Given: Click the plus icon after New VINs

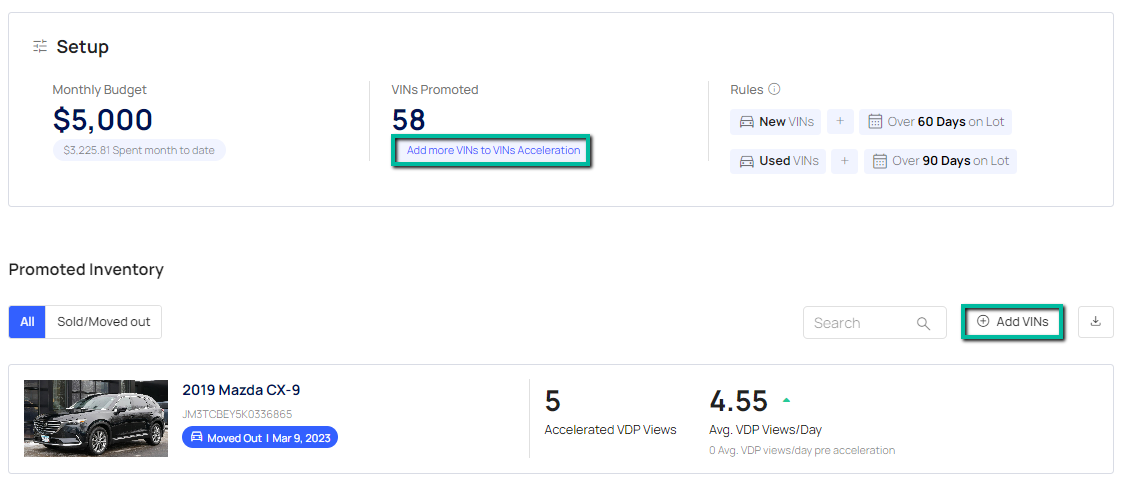Looking at the screenshot, I should [840, 122].
